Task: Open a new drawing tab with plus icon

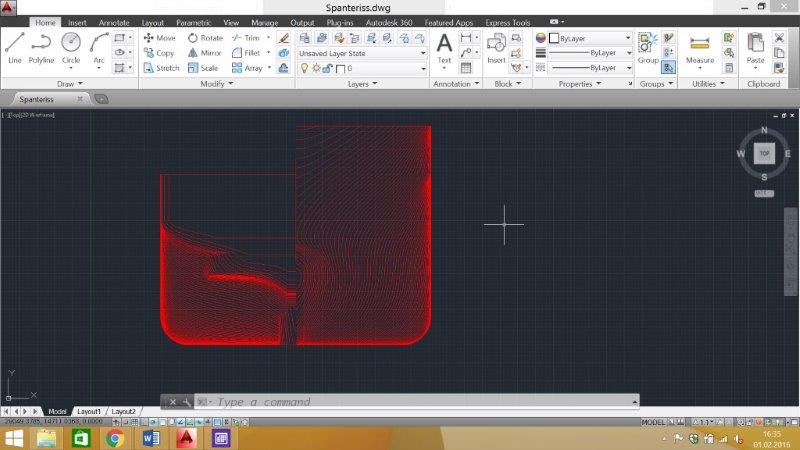Action: click(x=102, y=99)
